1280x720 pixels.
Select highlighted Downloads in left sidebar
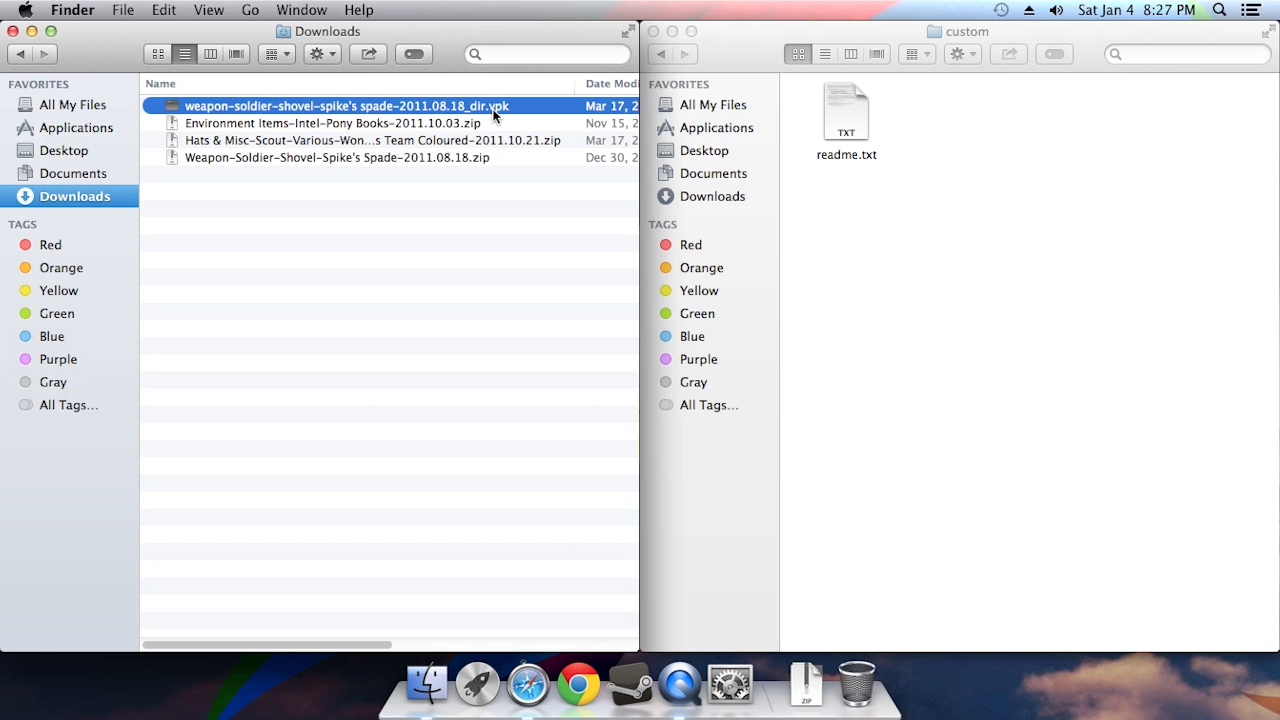click(x=70, y=196)
